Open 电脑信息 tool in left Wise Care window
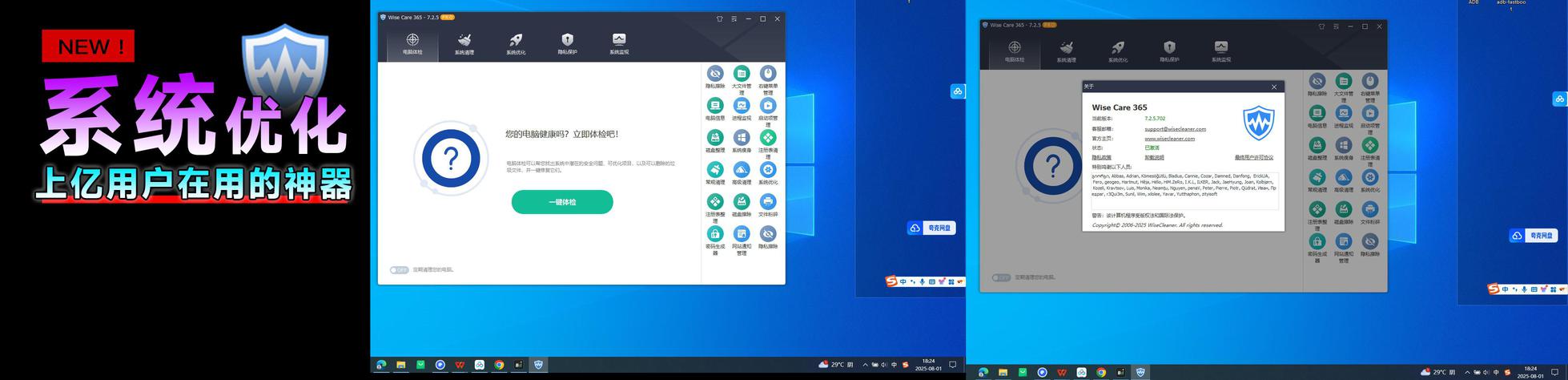 click(715, 110)
